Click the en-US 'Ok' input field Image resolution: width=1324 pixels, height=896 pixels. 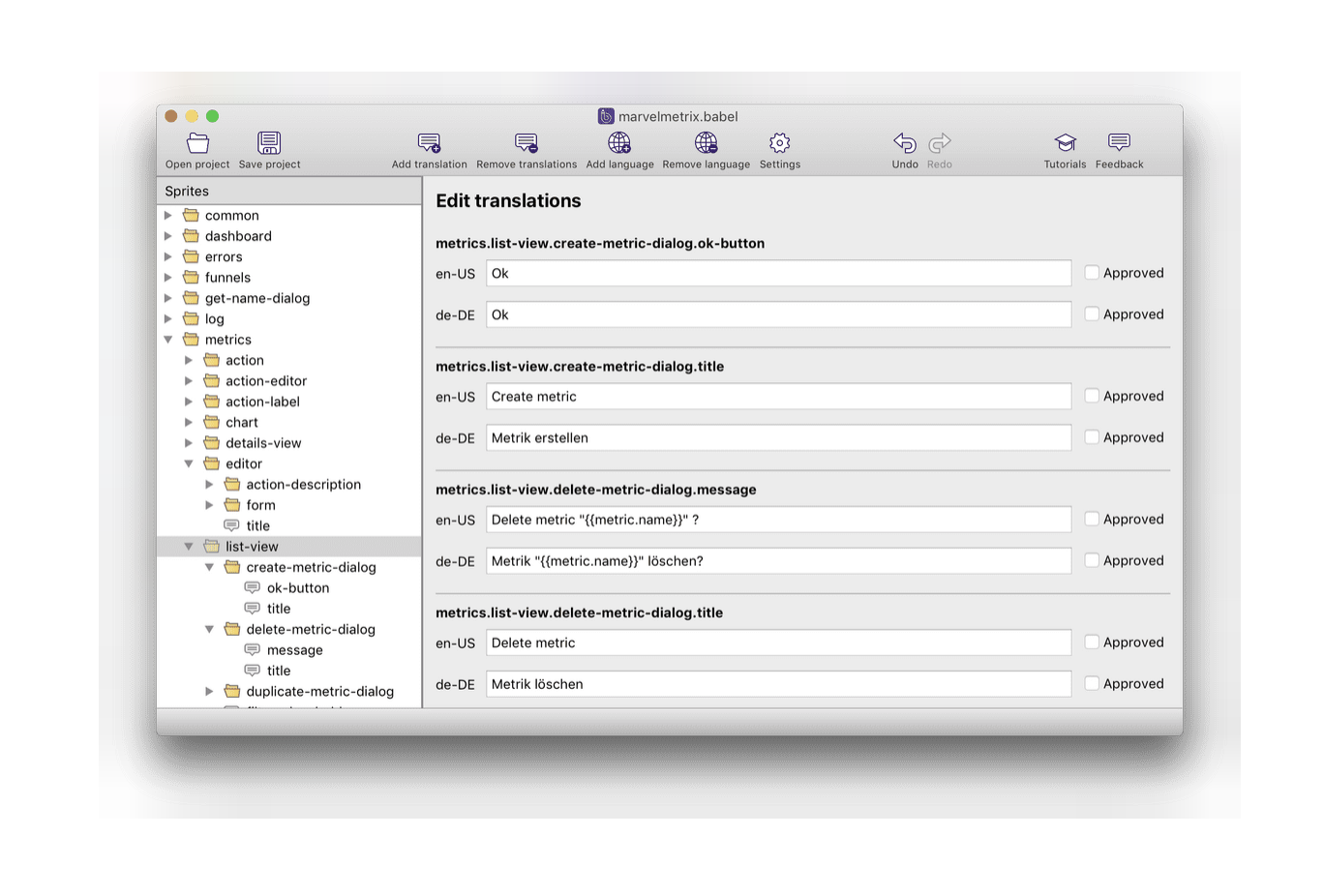778,273
